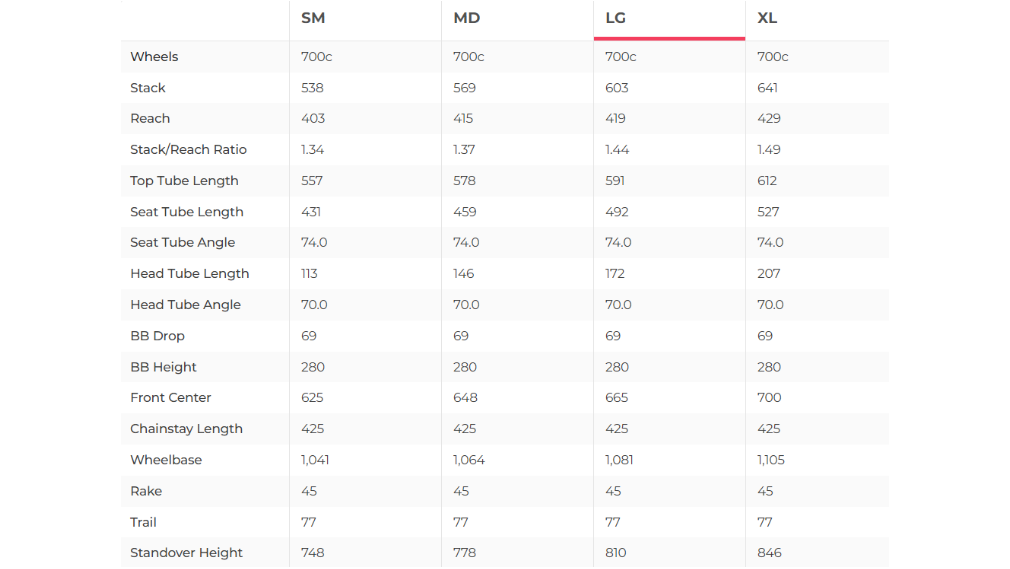This screenshot has width=1010, height=569.
Task: Select the Standover Height row label
Action: (x=186, y=553)
